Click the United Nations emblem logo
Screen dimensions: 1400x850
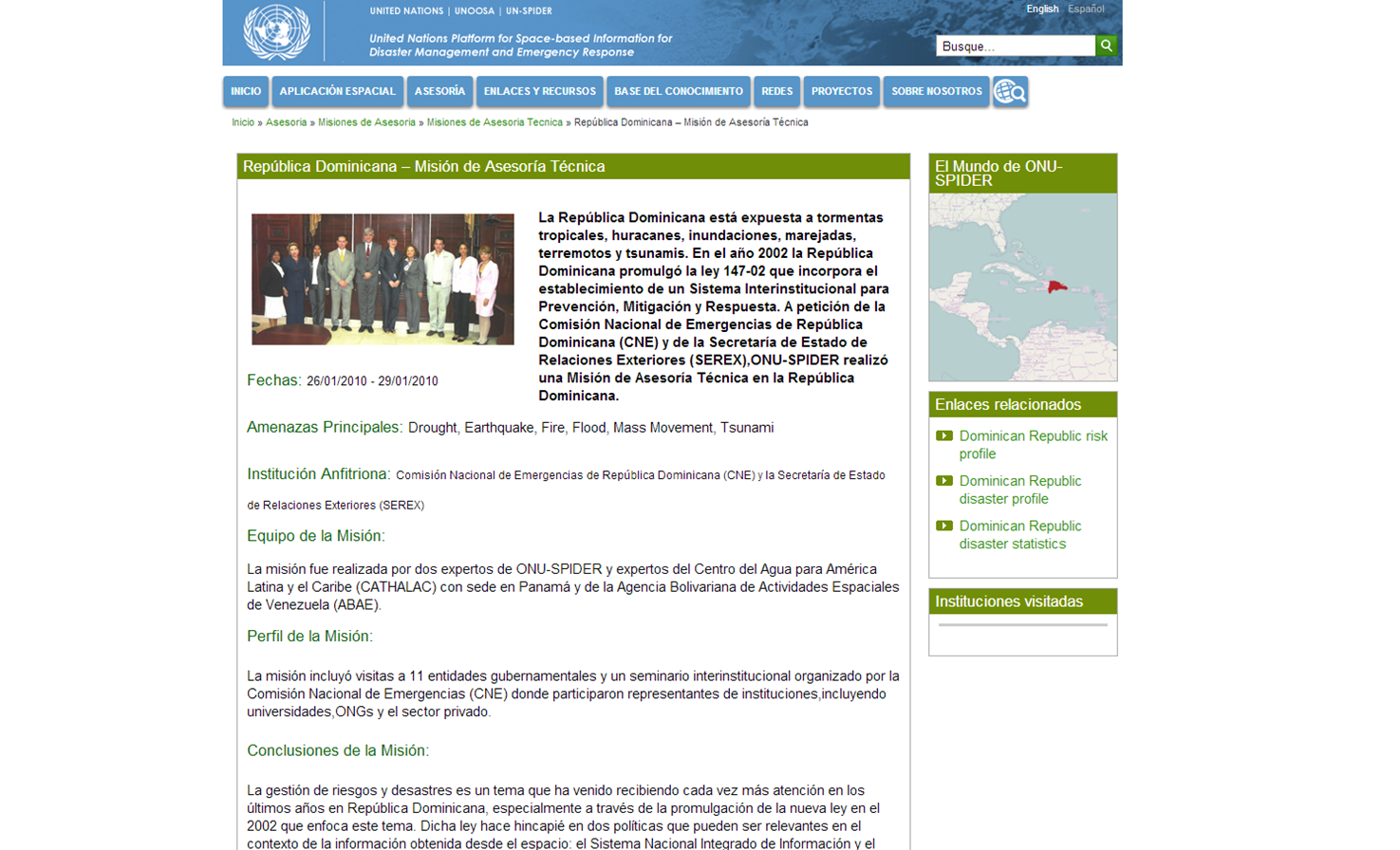coord(276,31)
